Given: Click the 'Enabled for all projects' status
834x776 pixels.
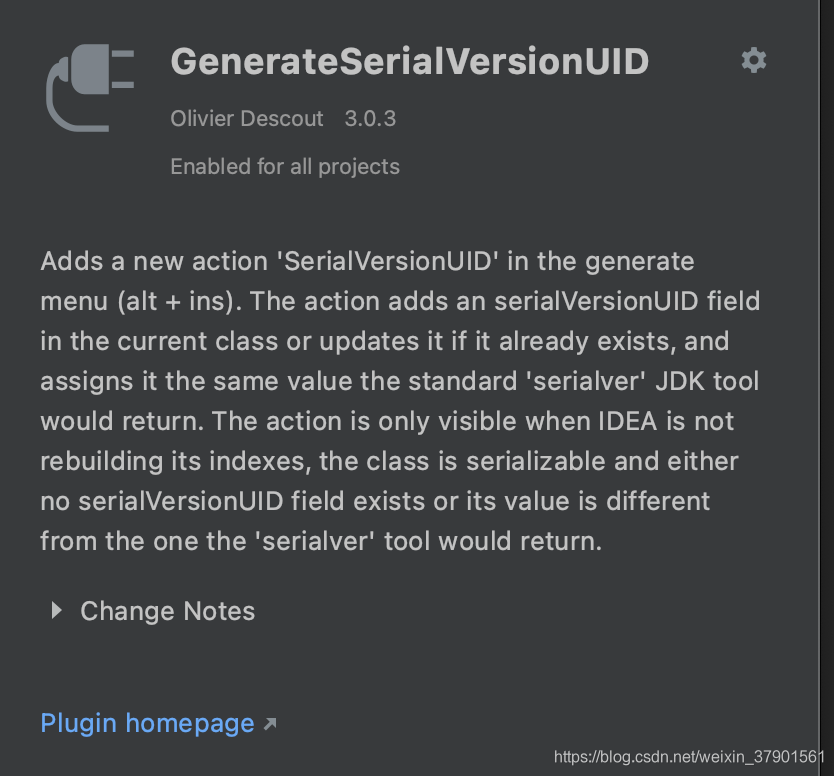Looking at the screenshot, I should pyautogui.click(x=285, y=166).
